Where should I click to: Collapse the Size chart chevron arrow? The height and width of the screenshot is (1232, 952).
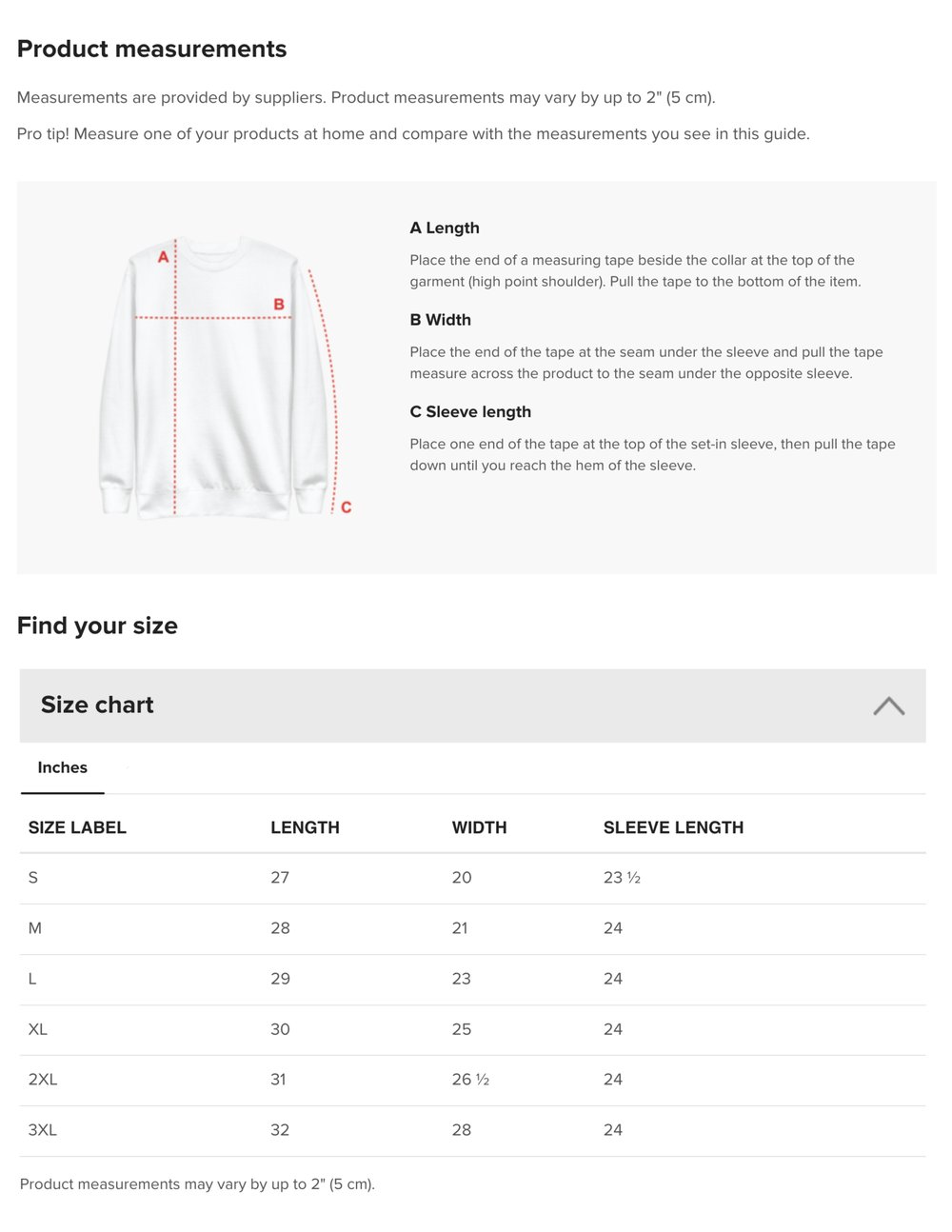pyautogui.click(x=888, y=705)
